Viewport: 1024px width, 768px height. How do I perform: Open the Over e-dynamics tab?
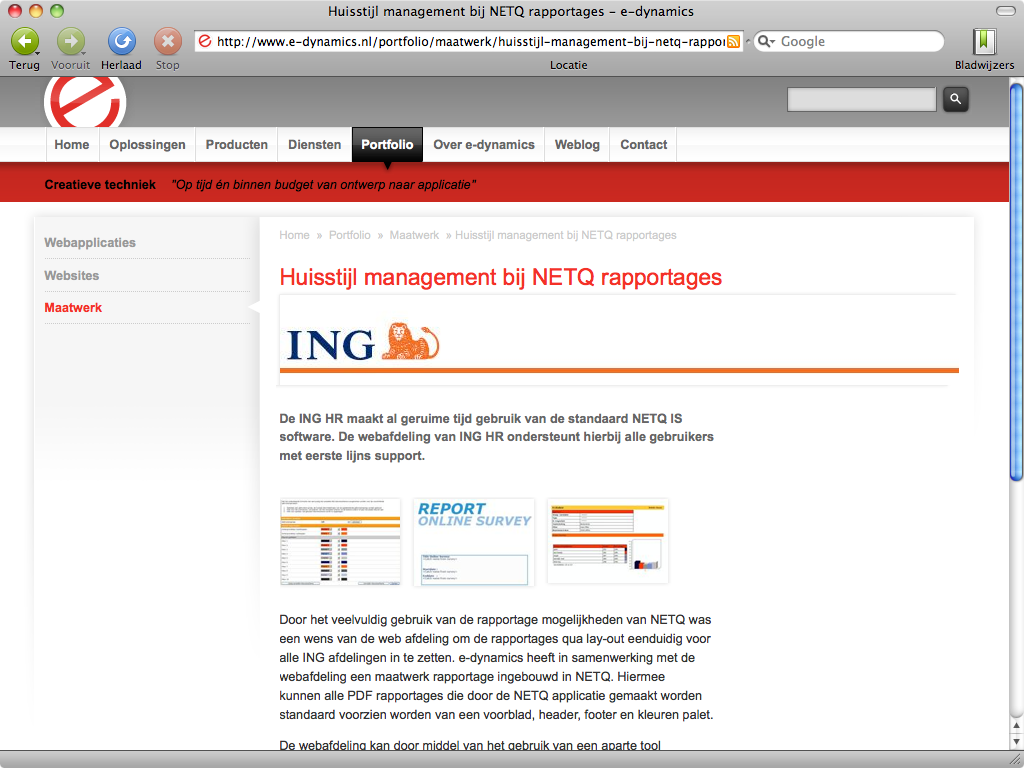pos(484,144)
